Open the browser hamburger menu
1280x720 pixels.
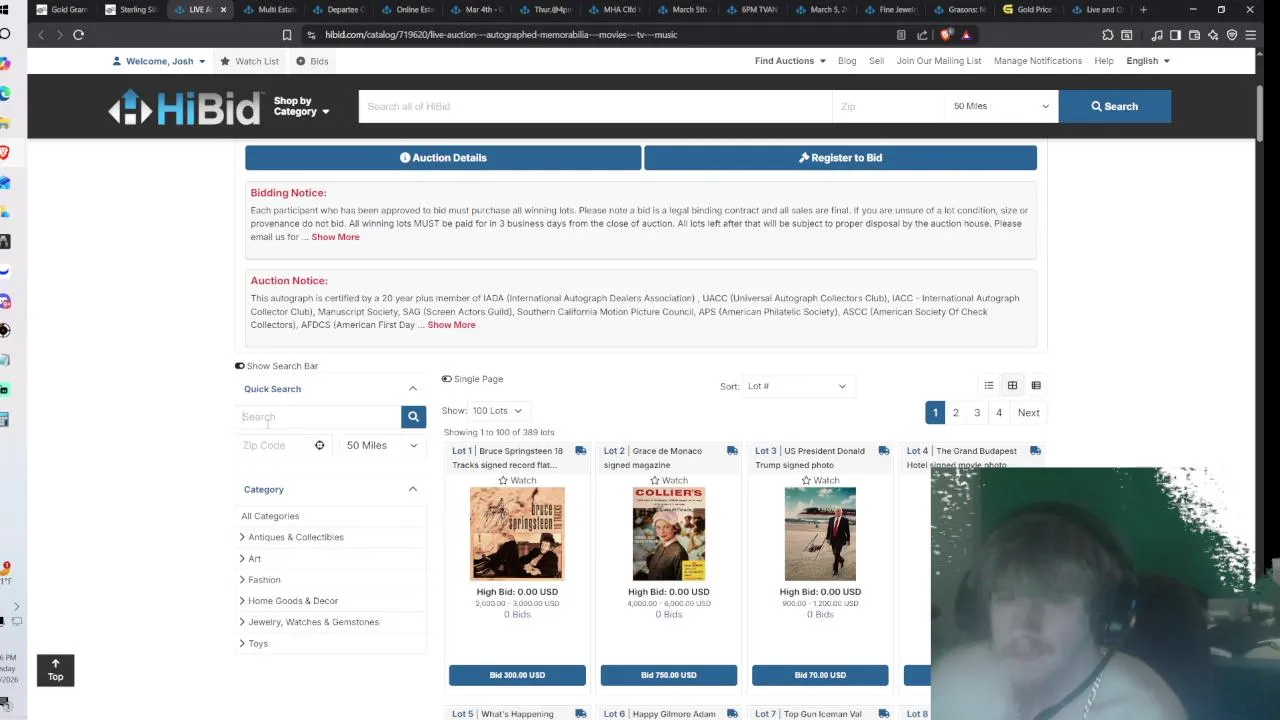pos(1250,35)
